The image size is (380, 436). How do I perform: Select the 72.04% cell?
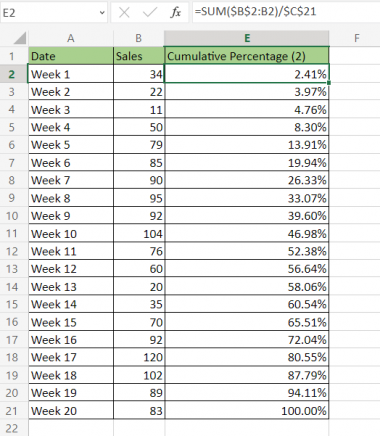[247, 340]
